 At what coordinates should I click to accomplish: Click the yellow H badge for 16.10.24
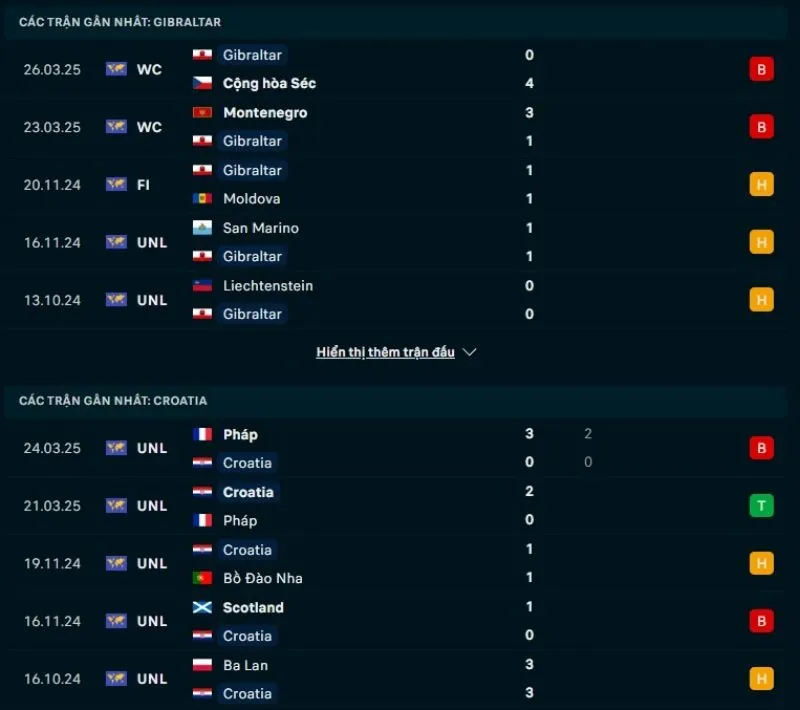pos(761,679)
